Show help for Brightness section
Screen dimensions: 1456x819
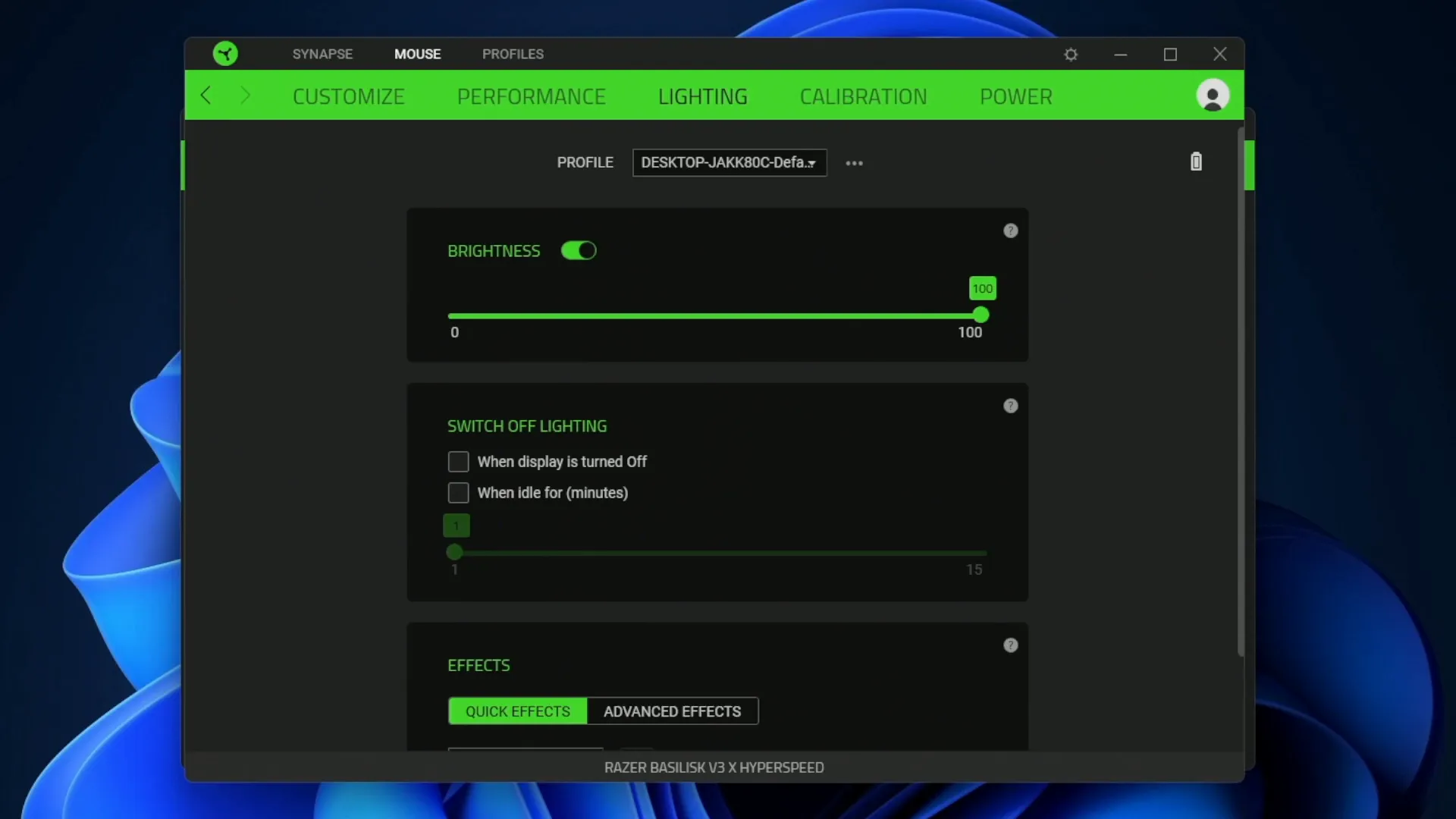click(1011, 231)
